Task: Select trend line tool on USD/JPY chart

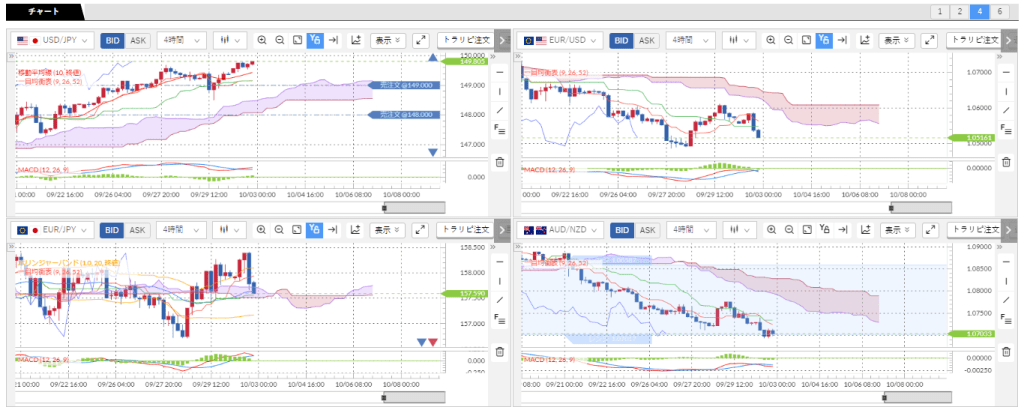Action: [x=500, y=109]
